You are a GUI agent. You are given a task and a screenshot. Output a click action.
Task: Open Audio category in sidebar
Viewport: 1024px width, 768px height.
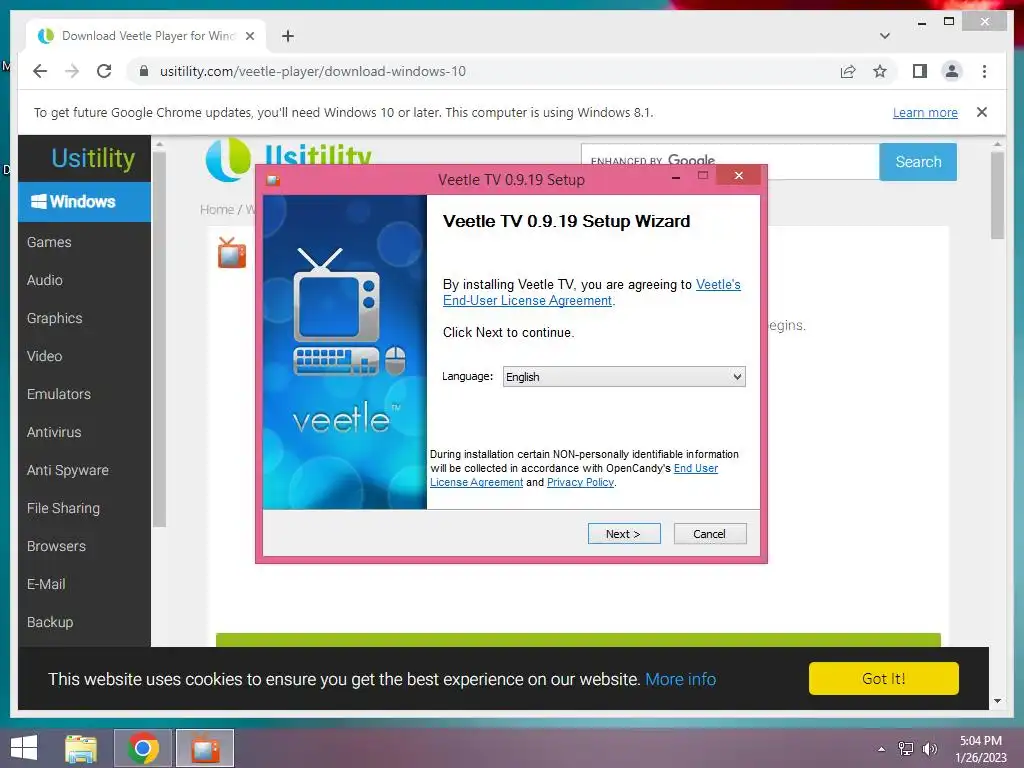(x=44, y=280)
